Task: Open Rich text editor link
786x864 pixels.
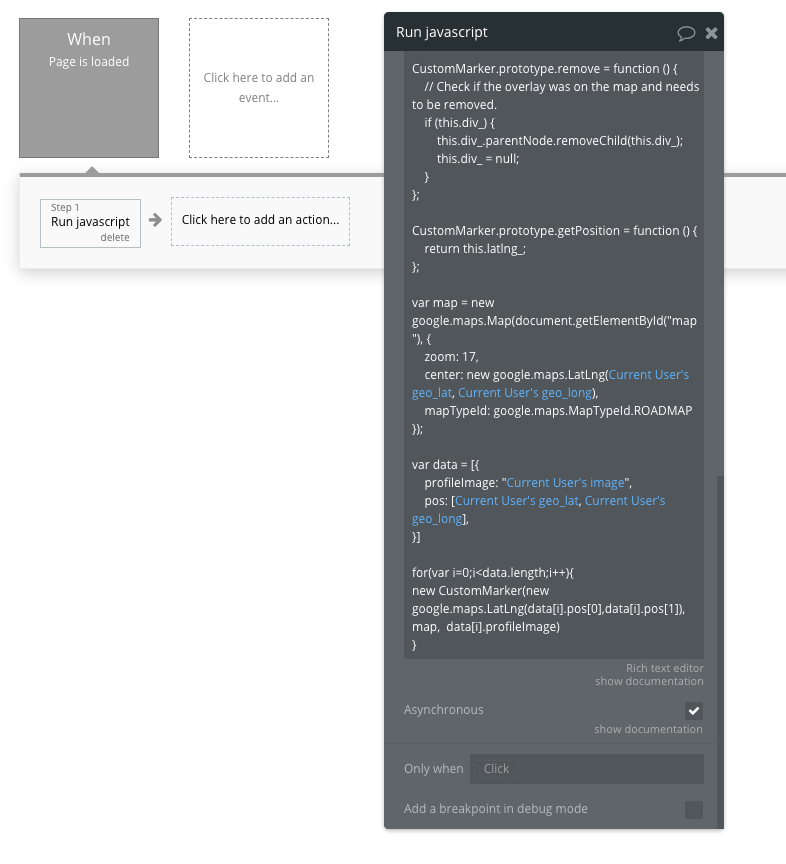Action: tap(665, 668)
